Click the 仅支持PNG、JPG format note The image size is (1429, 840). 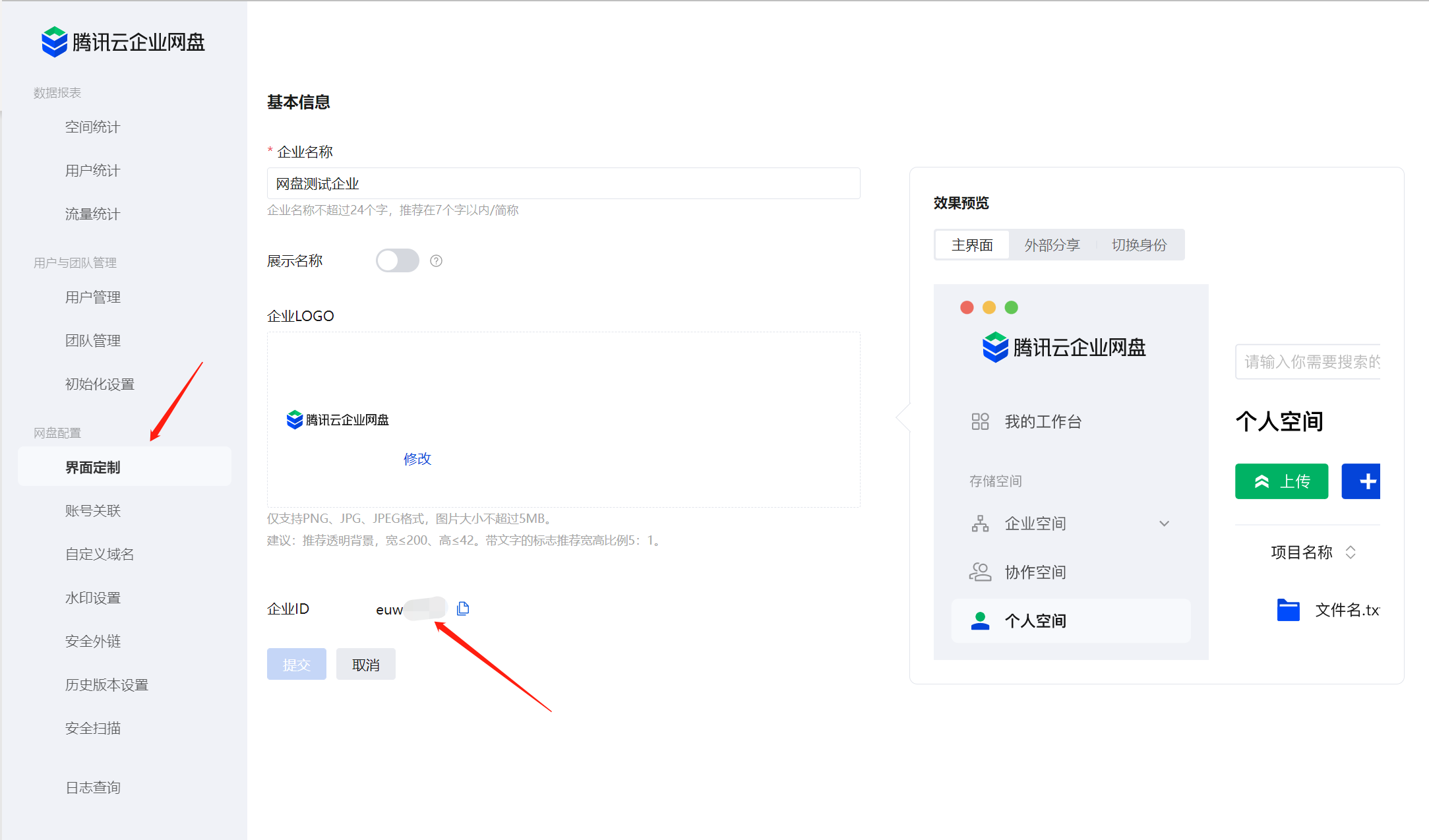pos(411,519)
